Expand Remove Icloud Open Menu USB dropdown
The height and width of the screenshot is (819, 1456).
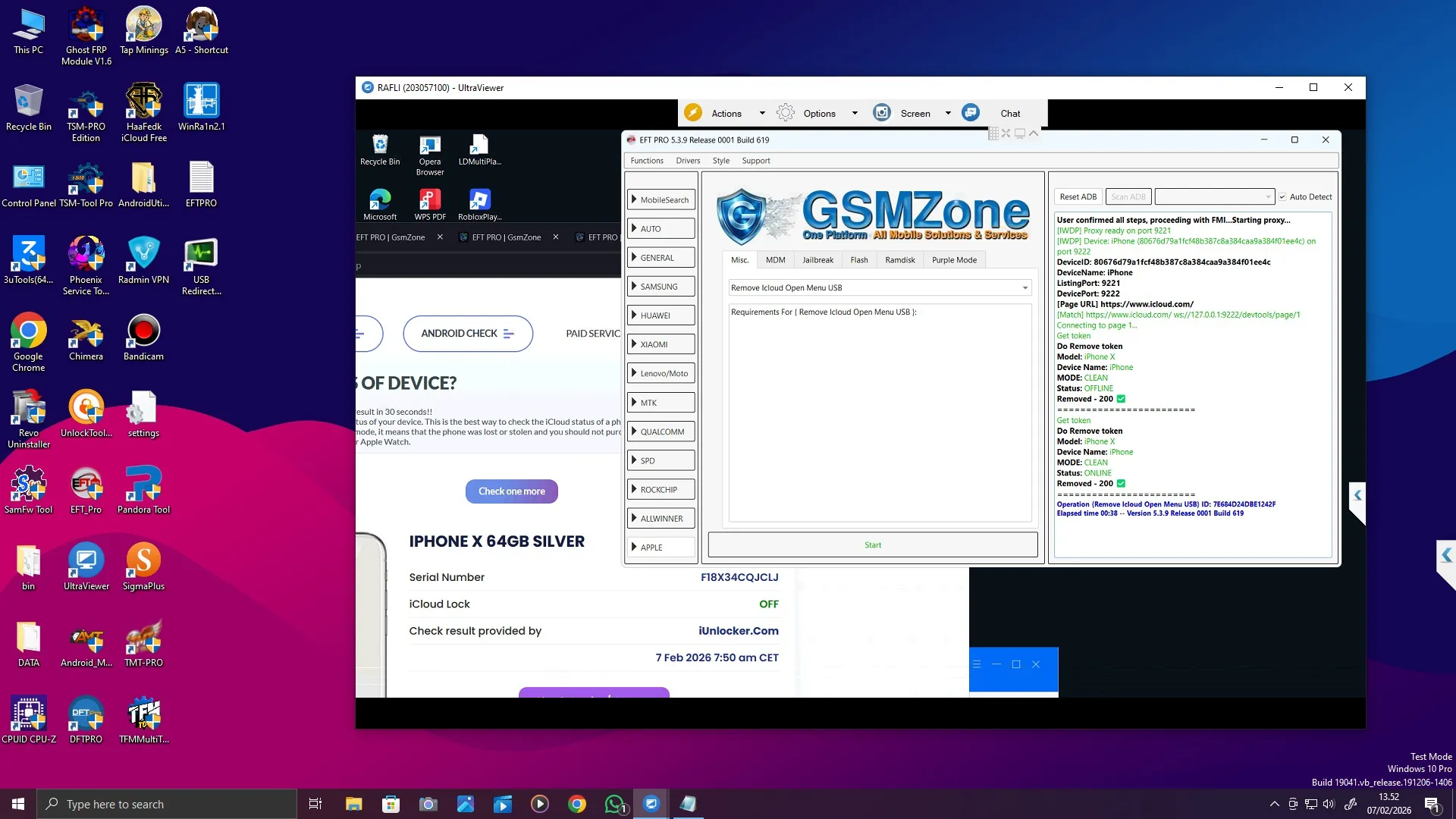click(1025, 288)
